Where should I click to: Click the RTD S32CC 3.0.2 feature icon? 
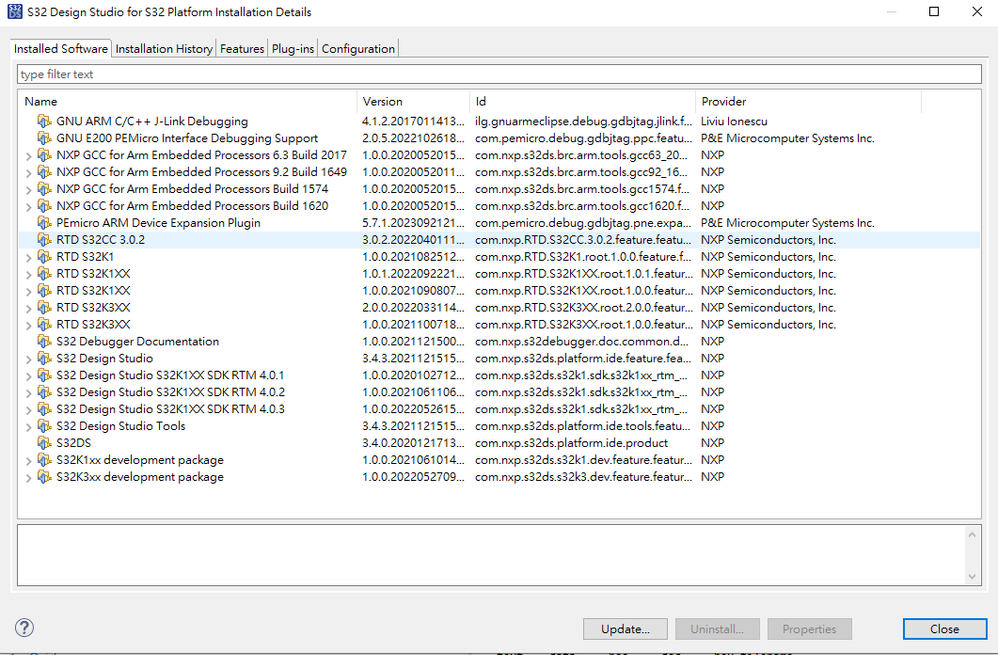44,239
